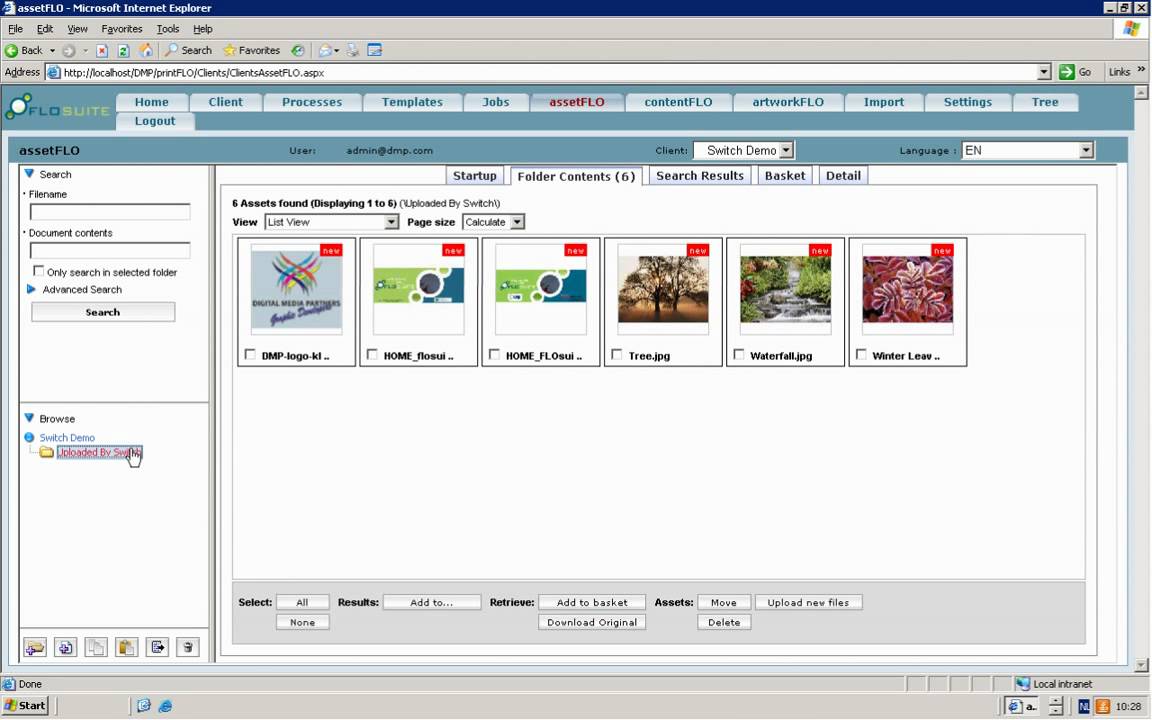
Task: Click the copy icon in browse toolbar
Action: pyautogui.click(x=96, y=647)
